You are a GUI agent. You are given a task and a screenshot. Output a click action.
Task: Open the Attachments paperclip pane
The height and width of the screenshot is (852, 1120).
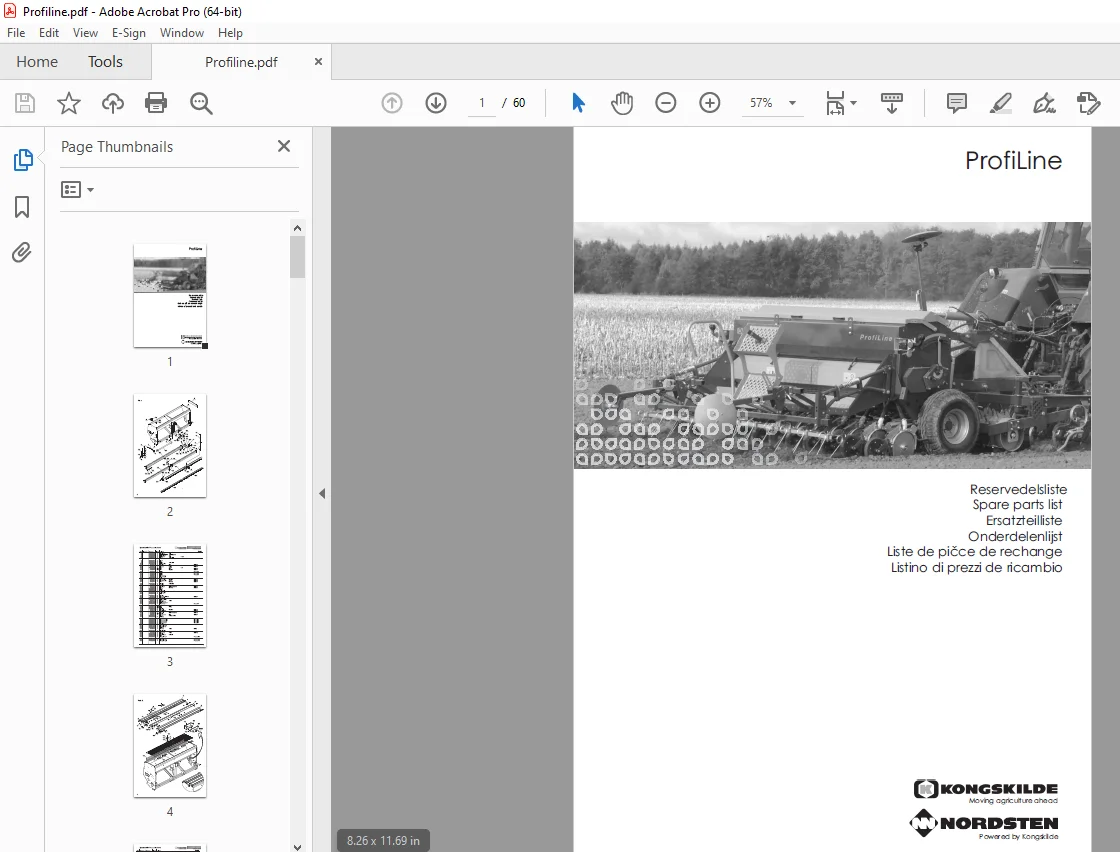[21, 253]
